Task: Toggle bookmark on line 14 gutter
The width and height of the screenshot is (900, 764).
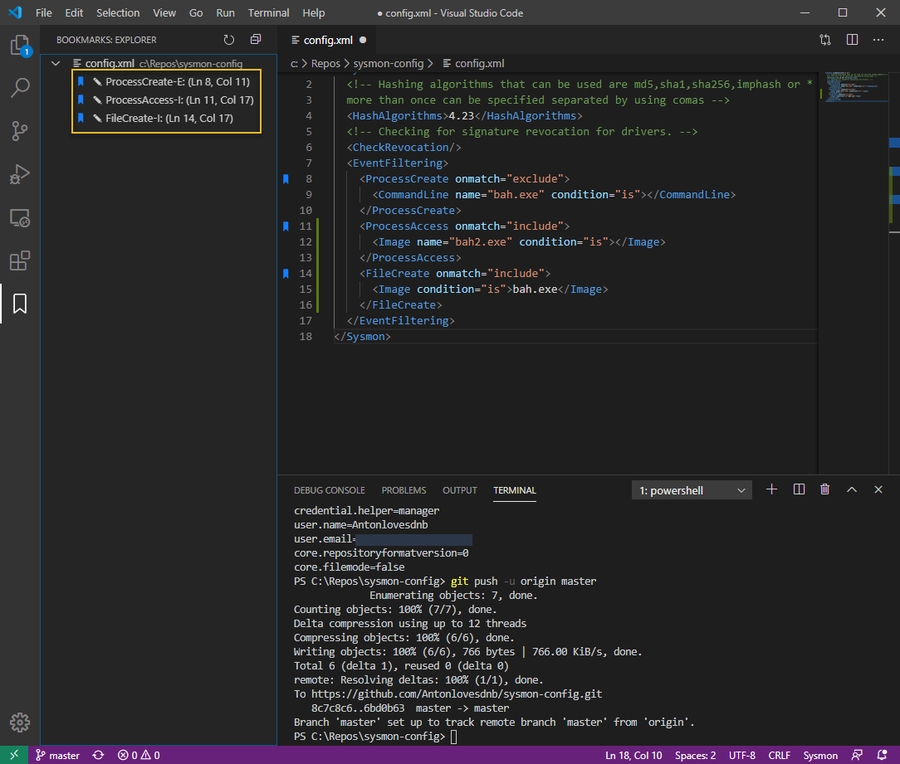Action: (286, 273)
